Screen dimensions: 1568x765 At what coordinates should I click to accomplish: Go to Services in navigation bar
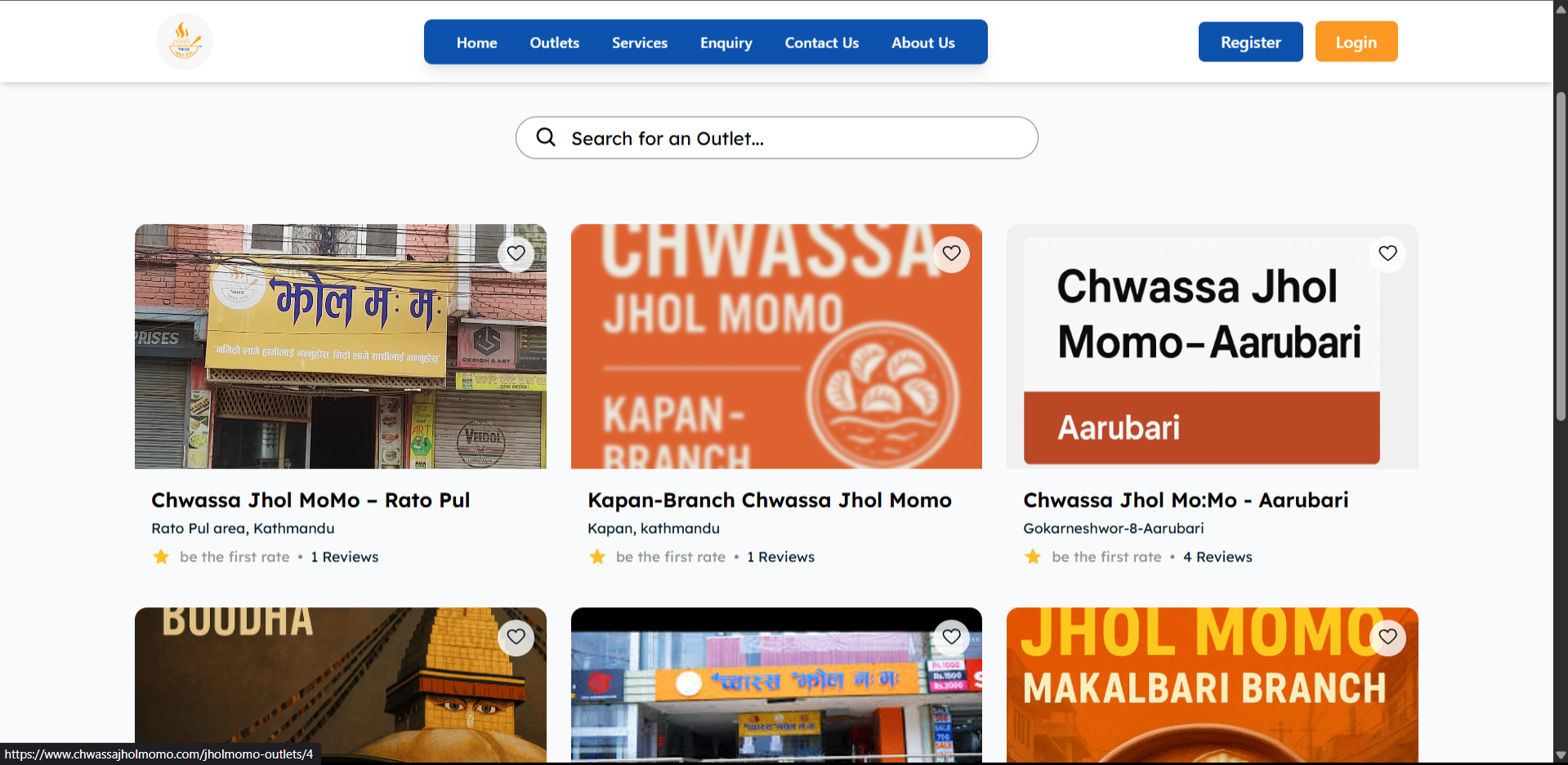tap(640, 42)
